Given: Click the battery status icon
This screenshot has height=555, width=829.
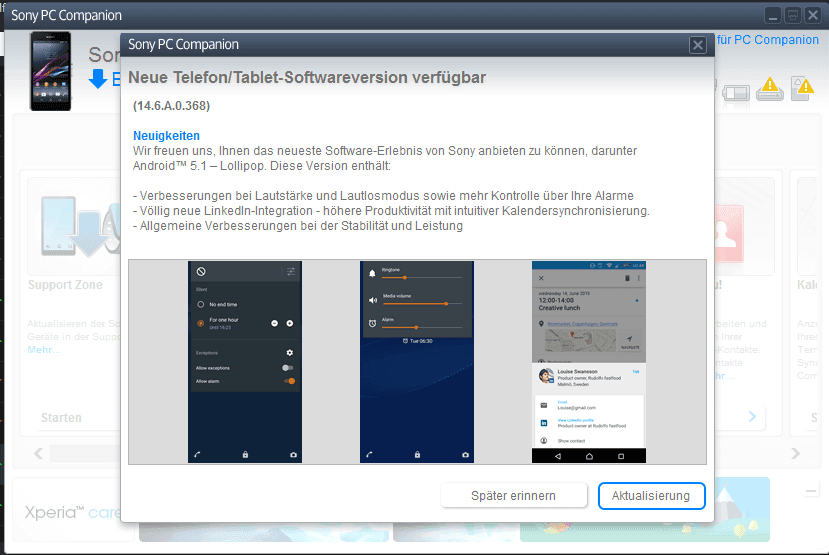Looking at the screenshot, I should click(x=736, y=93).
